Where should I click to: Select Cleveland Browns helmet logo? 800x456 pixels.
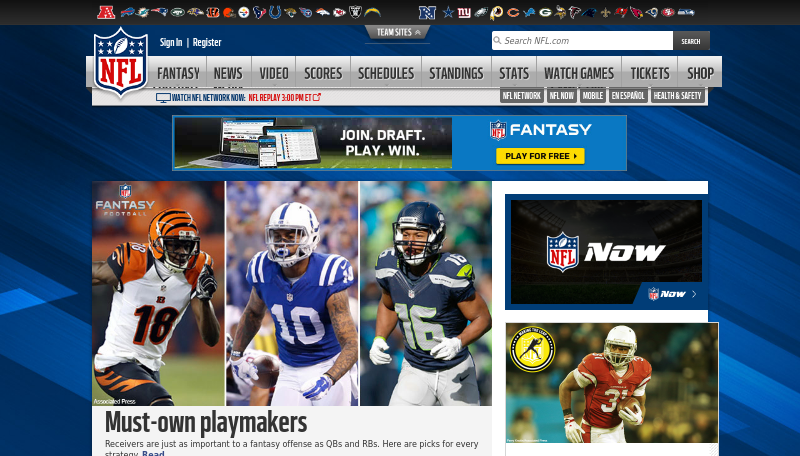[229, 12]
